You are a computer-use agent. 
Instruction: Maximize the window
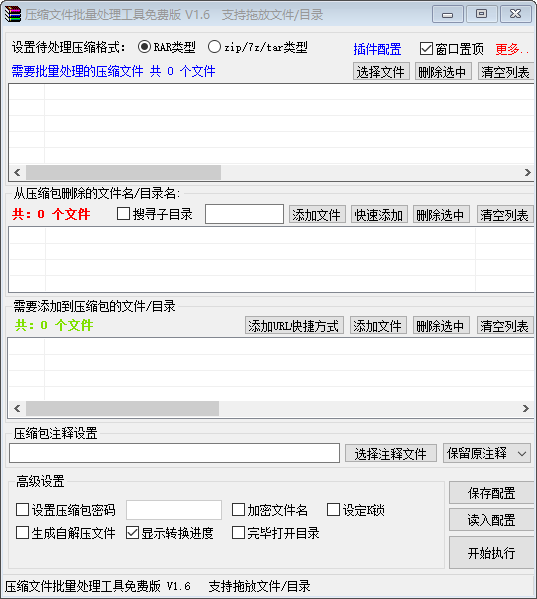pyautogui.click(x=481, y=15)
